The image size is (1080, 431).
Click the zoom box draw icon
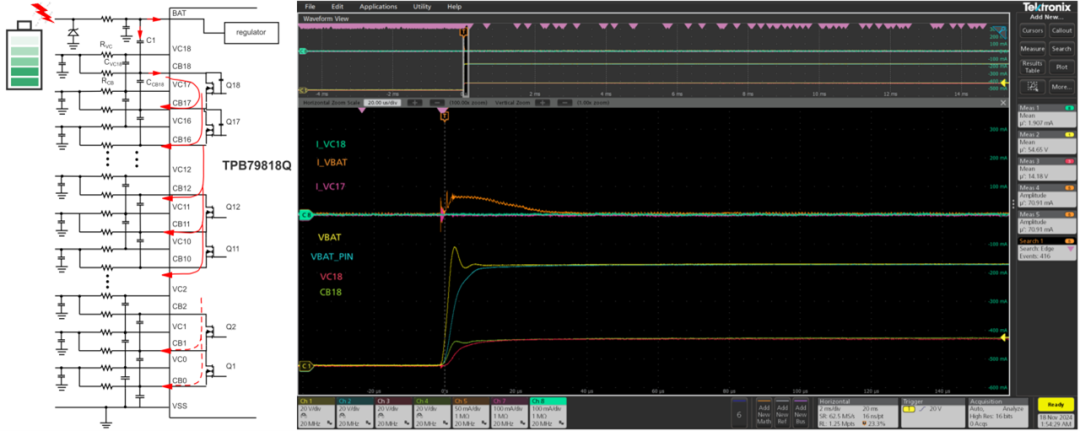point(1033,85)
